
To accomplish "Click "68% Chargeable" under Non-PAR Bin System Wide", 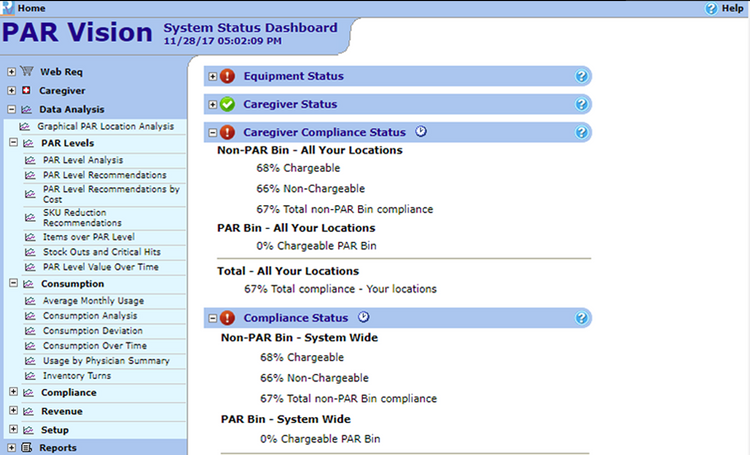I will [302, 357].
